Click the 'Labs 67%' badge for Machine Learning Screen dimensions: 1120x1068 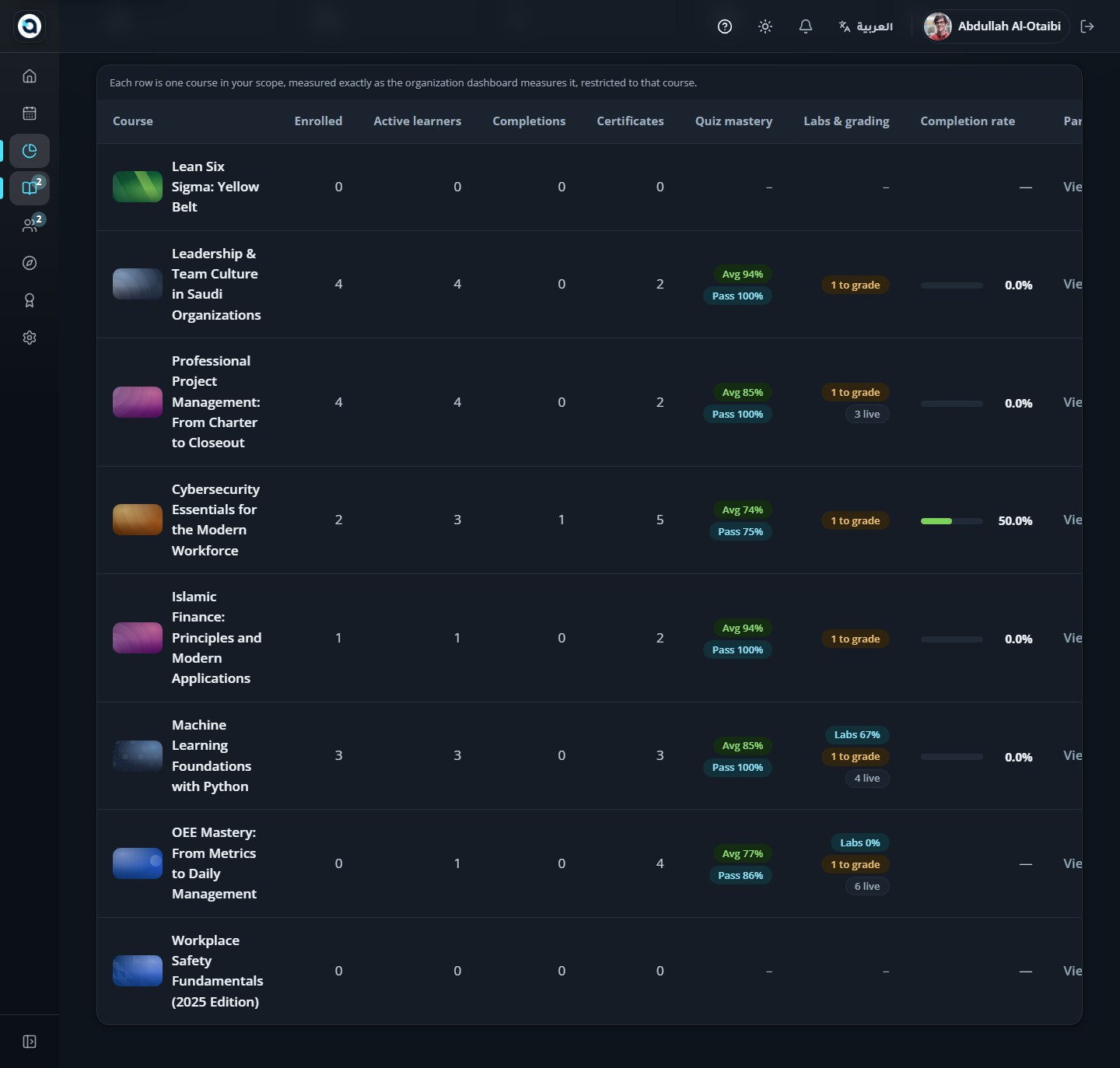click(x=857, y=735)
